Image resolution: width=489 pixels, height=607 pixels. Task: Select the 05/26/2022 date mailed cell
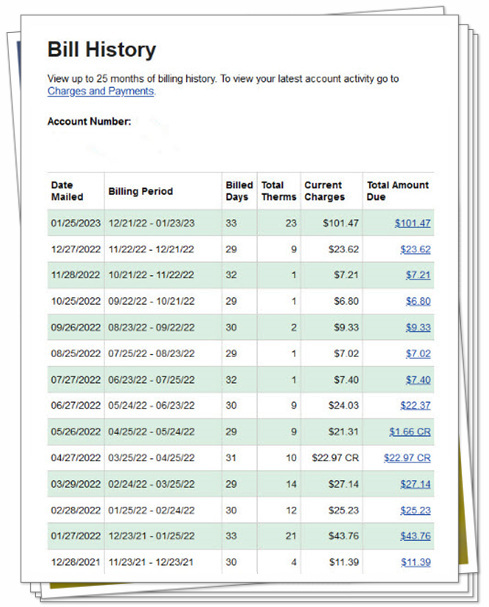click(75, 432)
